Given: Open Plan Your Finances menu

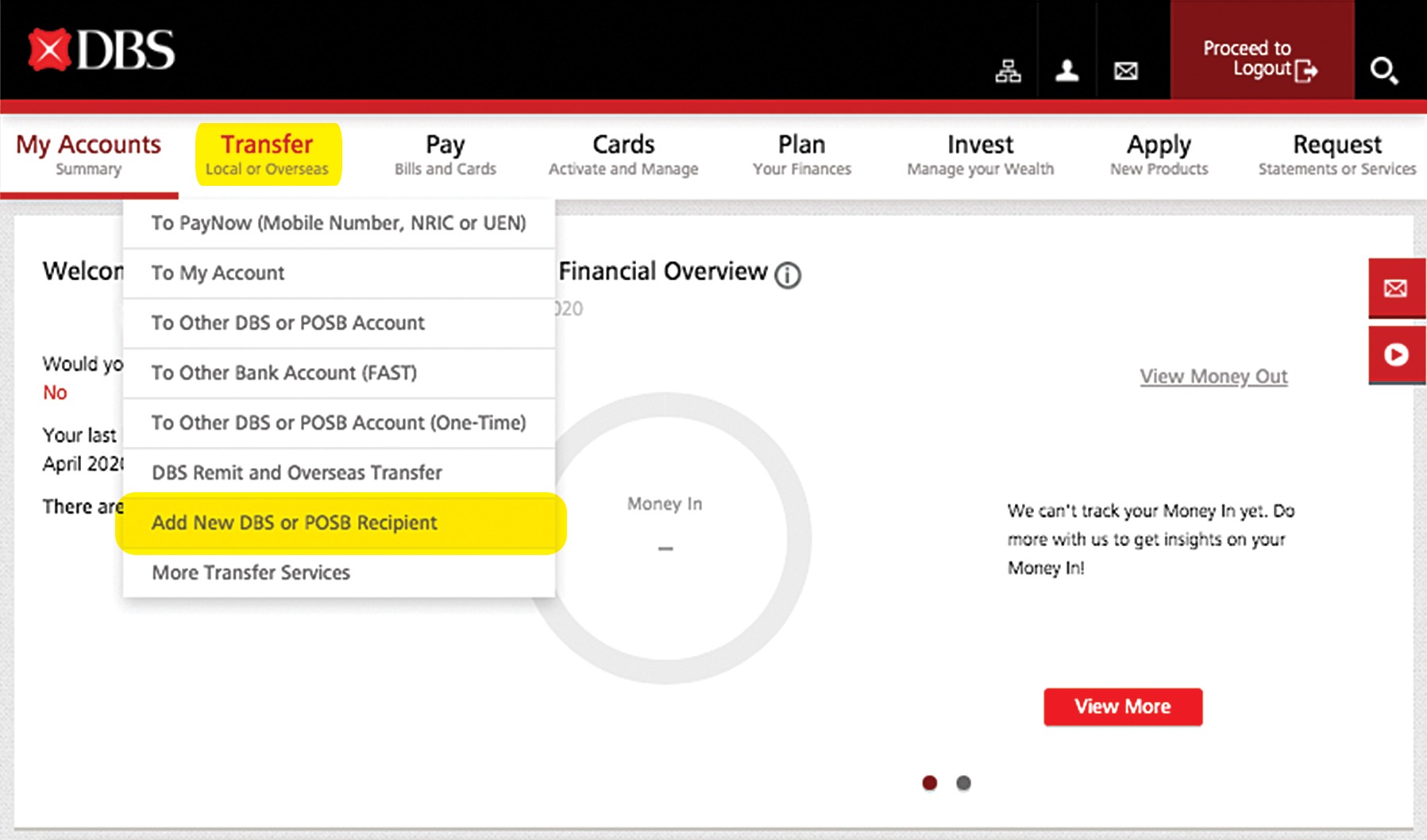Looking at the screenshot, I should (x=801, y=155).
